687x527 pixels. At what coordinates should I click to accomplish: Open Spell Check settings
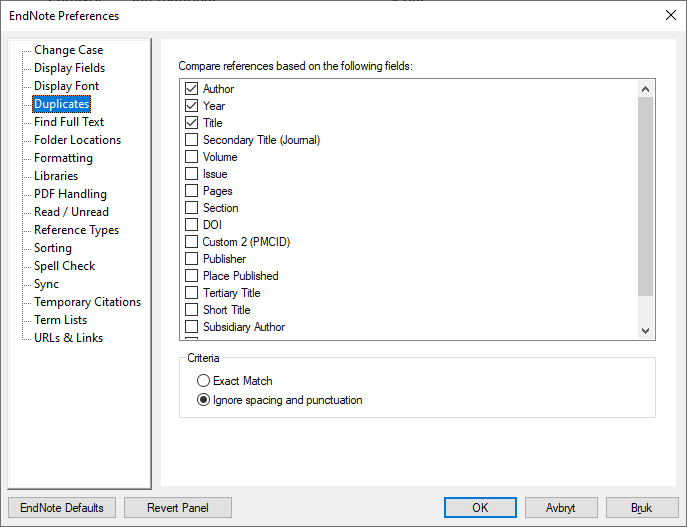point(65,265)
